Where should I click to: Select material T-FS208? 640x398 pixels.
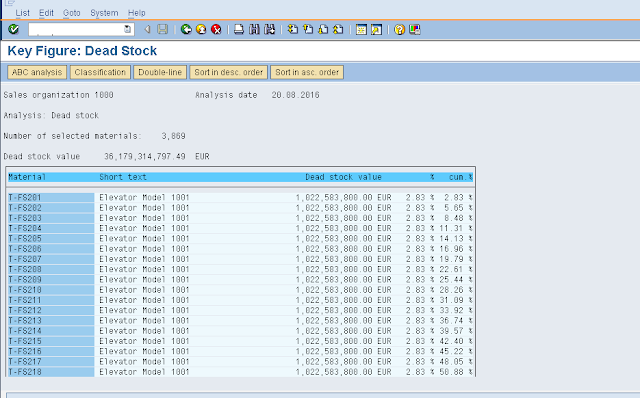tap(51, 269)
